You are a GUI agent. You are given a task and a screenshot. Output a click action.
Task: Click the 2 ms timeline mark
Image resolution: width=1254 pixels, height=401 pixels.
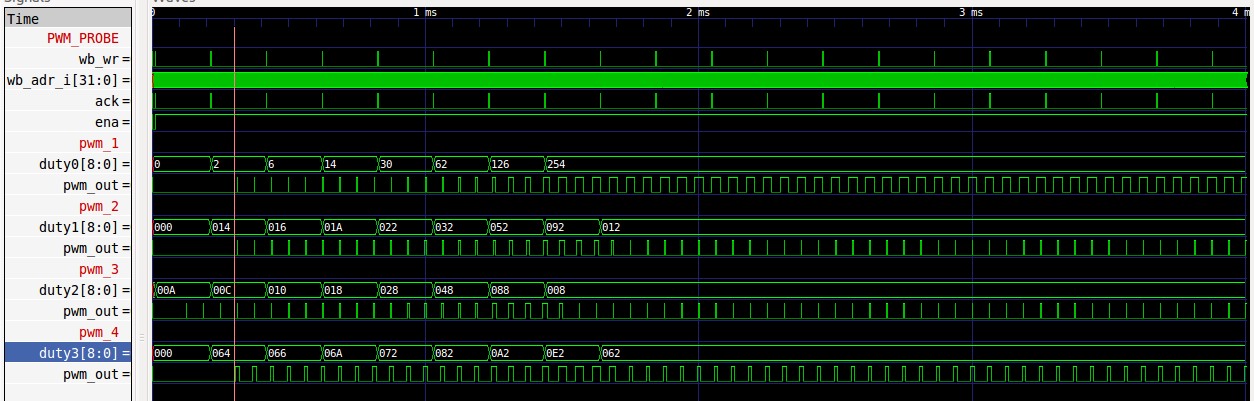click(x=698, y=13)
